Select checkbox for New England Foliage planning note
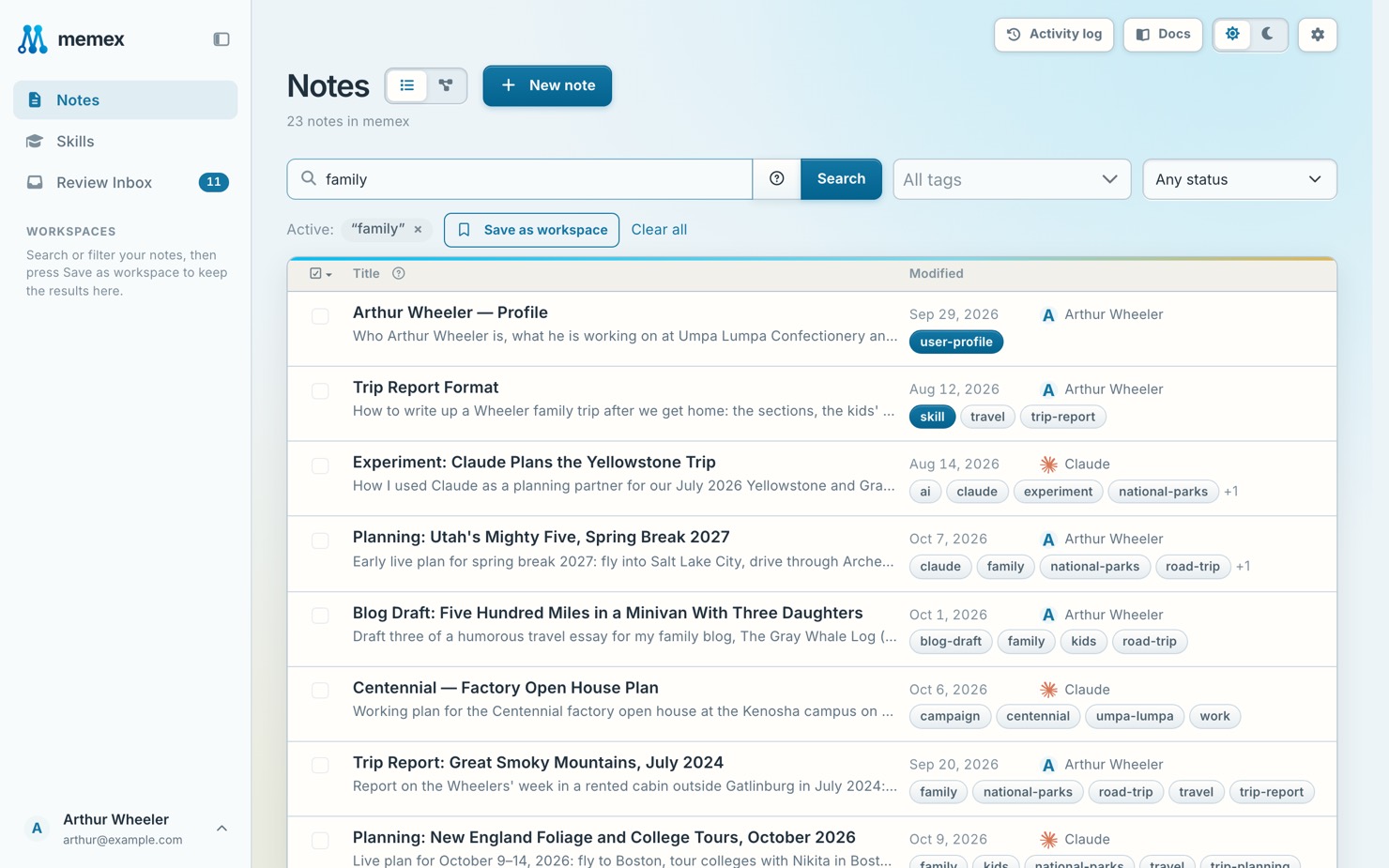 coord(320,841)
